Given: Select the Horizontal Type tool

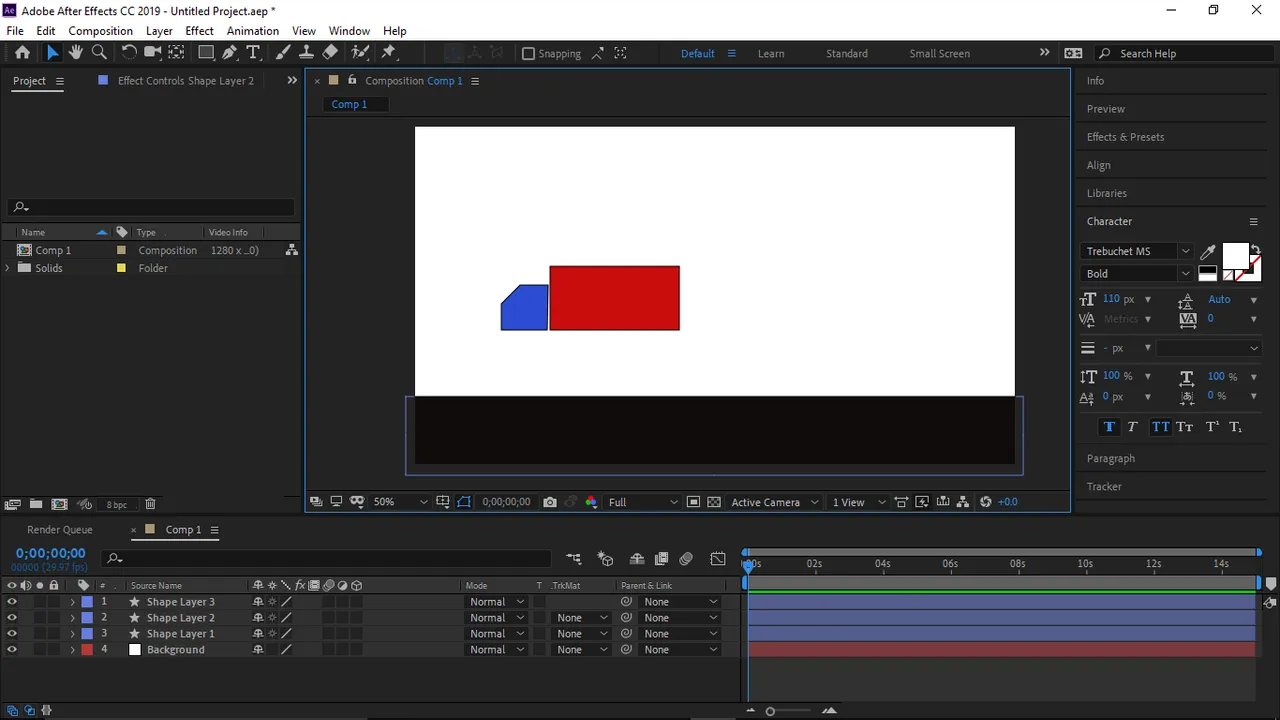Looking at the screenshot, I should coord(253,53).
